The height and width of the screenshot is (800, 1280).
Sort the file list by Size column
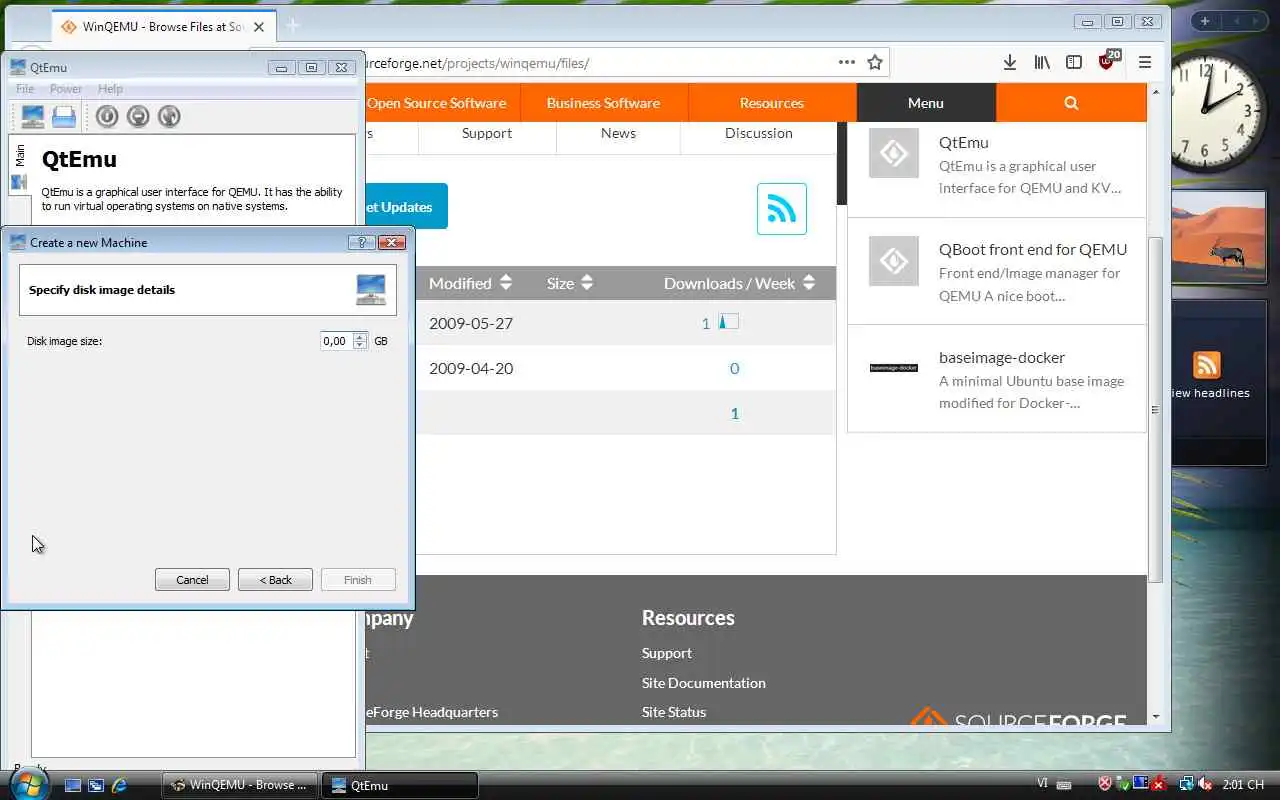point(570,283)
